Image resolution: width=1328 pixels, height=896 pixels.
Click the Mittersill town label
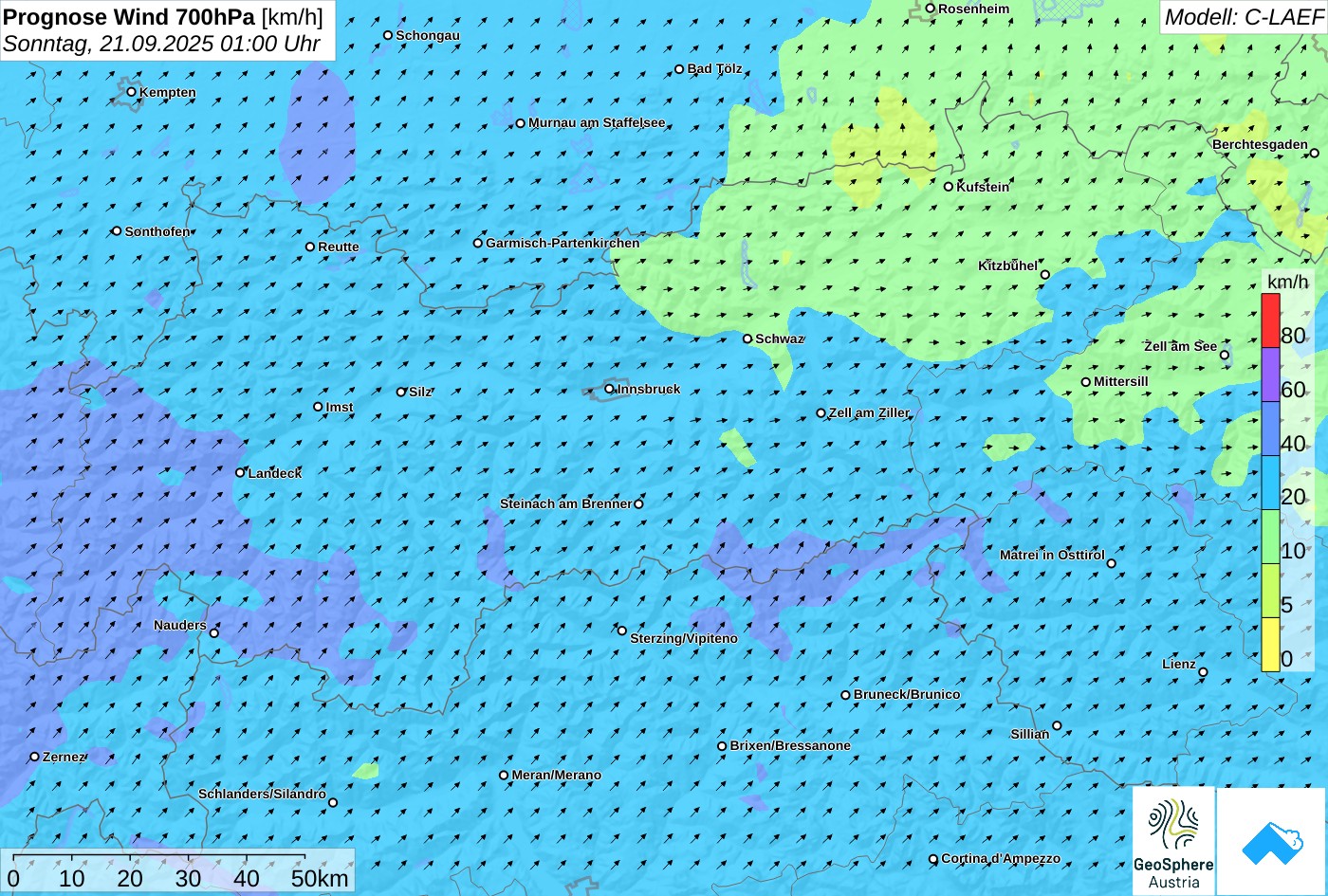click(1121, 381)
